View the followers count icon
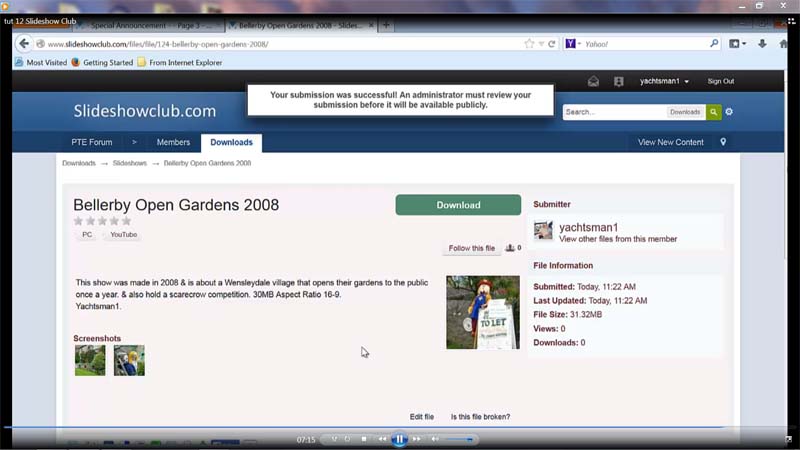 (x=513, y=248)
